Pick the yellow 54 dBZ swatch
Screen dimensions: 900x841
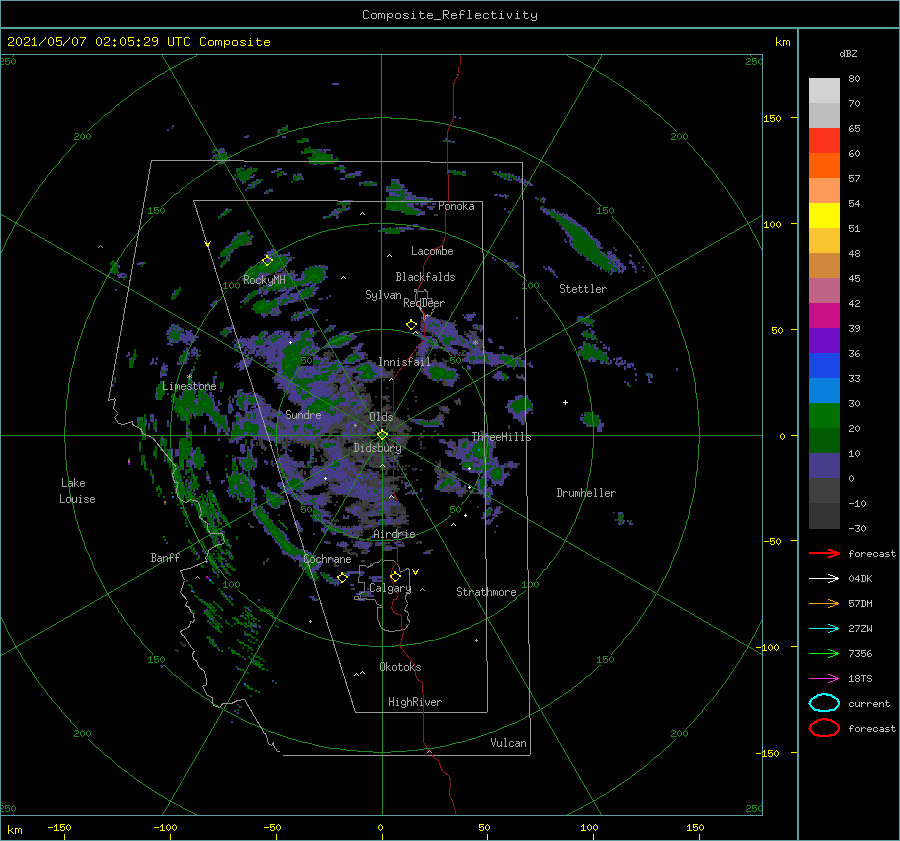coord(824,215)
